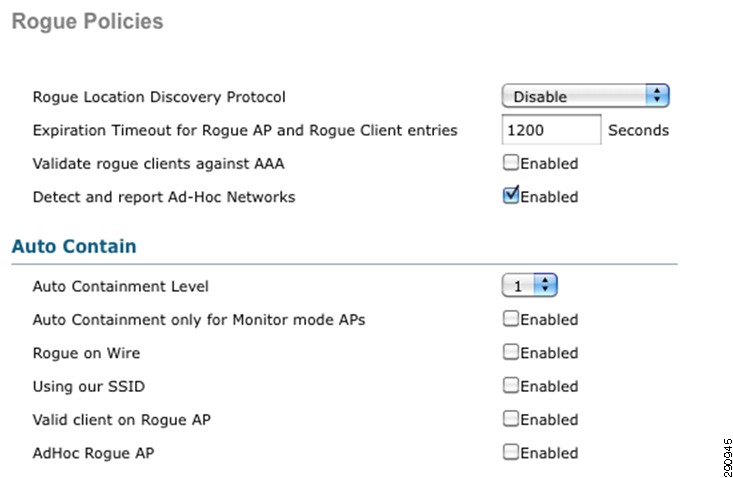Click the Seconds unit label
Viewport: 733px width, 478px height.
pos(639,130)
